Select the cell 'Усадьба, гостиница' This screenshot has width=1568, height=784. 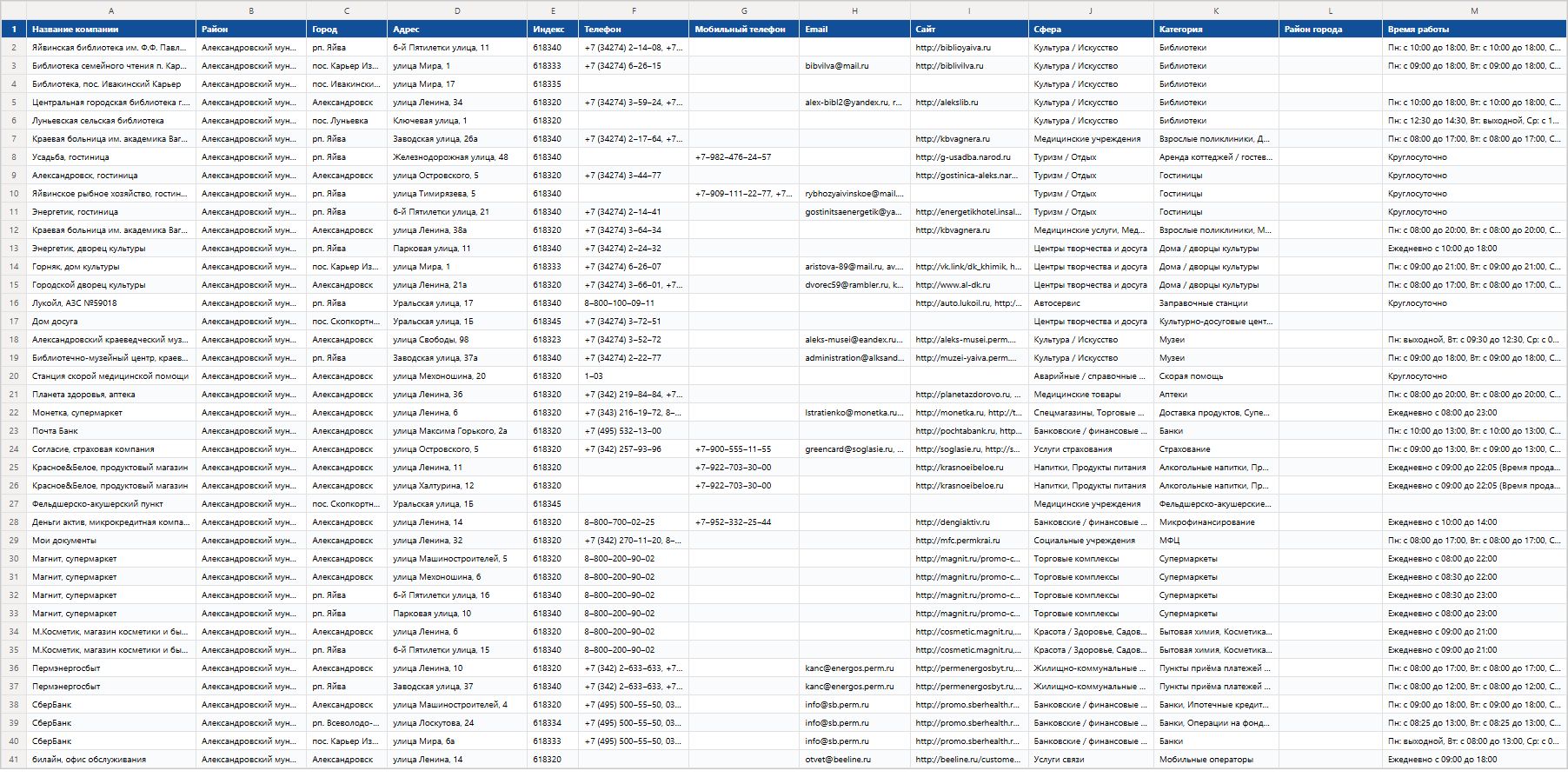111,157
